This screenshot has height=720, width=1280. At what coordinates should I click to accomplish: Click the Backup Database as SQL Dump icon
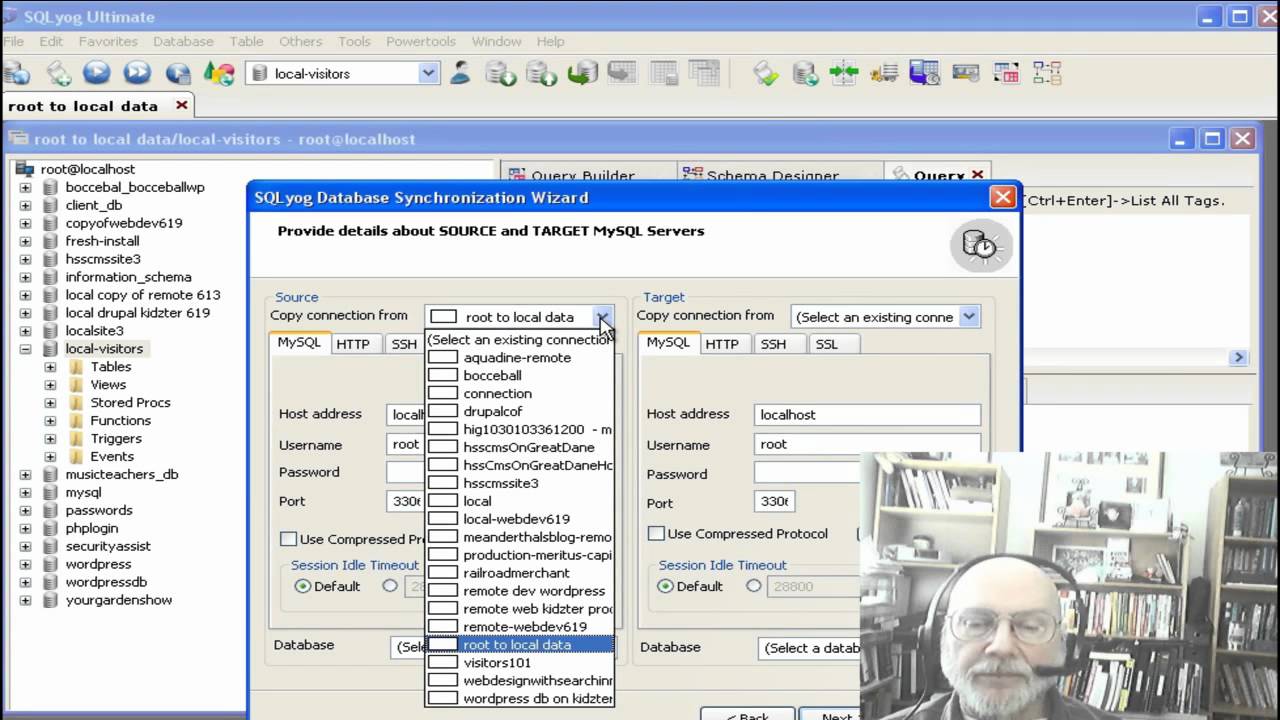pos(541,73)
